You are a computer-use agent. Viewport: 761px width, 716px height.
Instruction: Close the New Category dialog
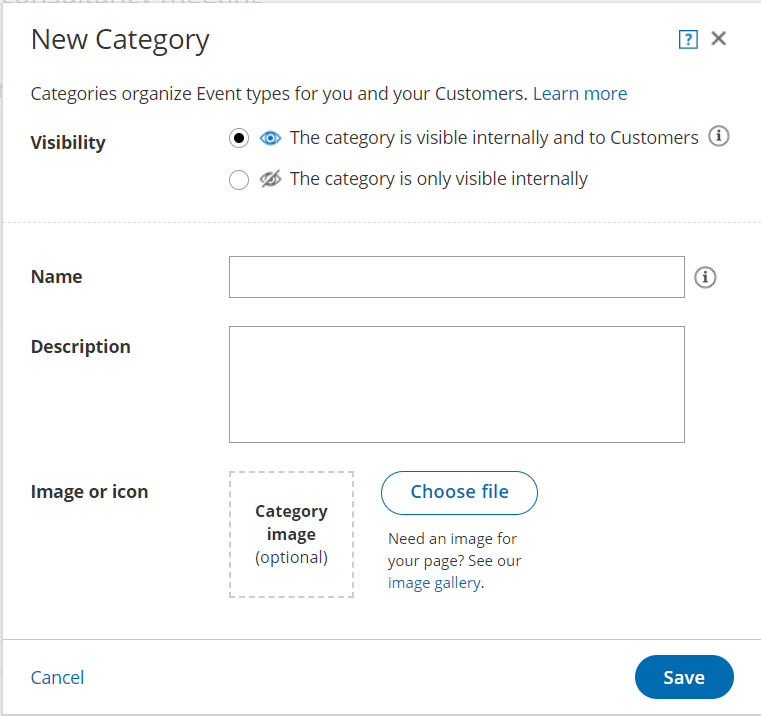(x=718, y=38)
